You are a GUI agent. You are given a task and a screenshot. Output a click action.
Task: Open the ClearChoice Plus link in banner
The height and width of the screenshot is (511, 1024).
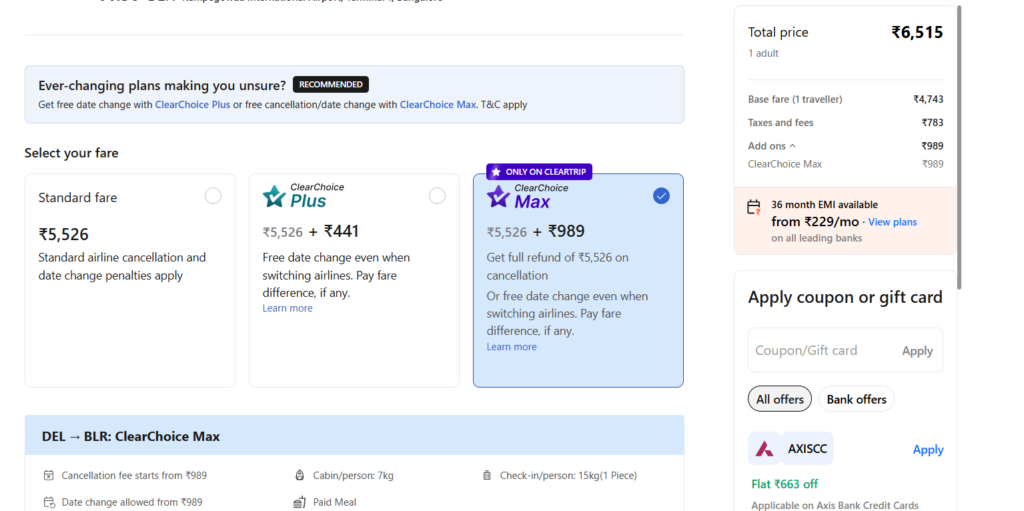tap(193, 105)
